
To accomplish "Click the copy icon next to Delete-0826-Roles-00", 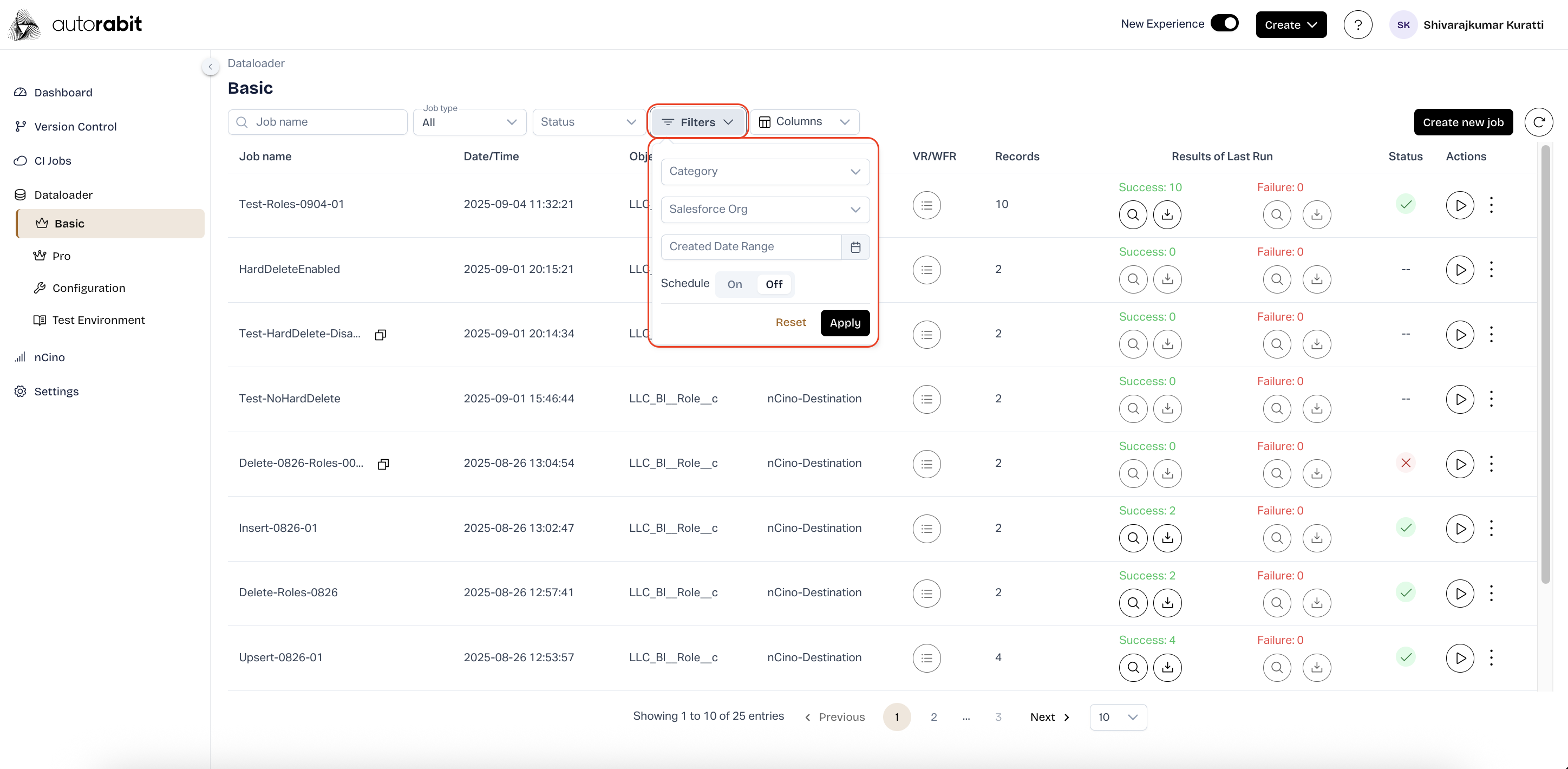I will (x=383, y=464).
